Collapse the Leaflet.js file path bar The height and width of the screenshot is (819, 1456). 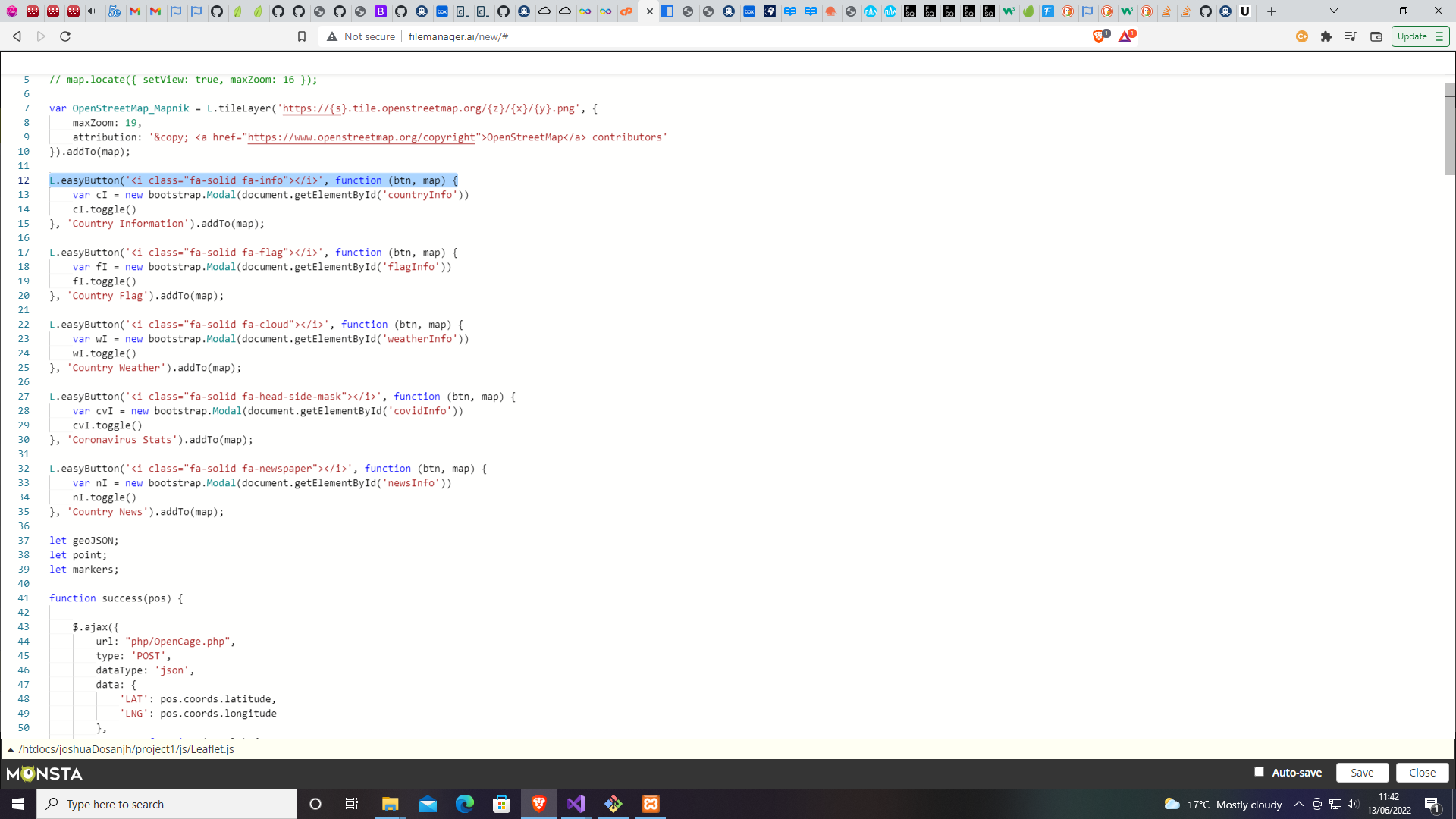coord(11,749)
